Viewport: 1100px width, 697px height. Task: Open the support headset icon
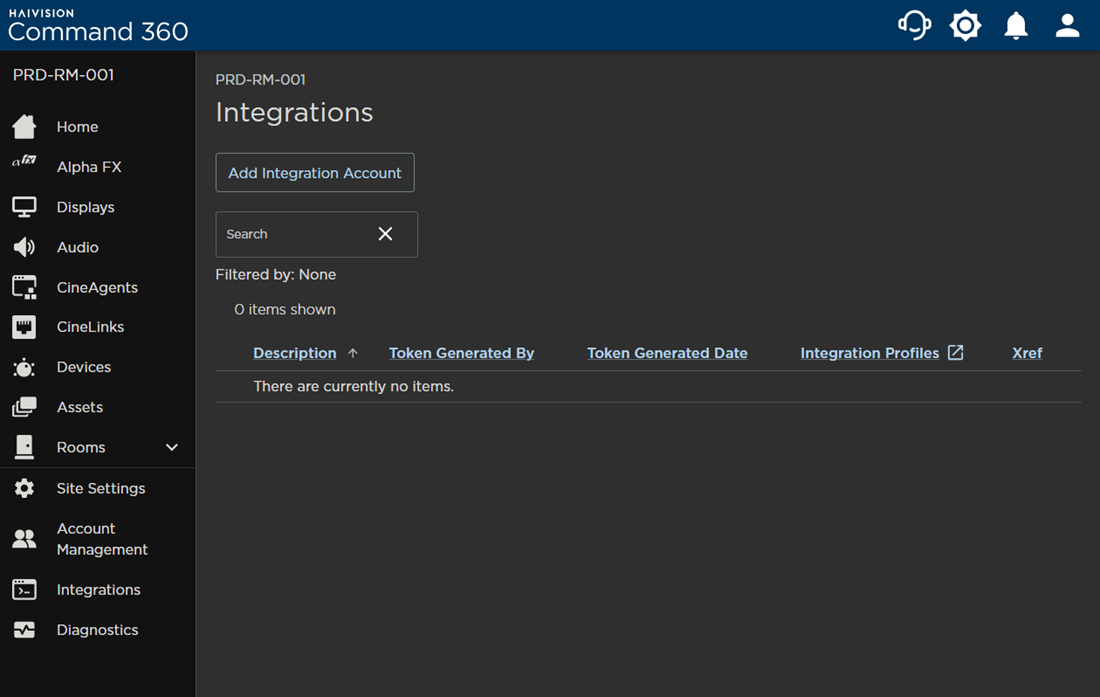pyautogui.click(x=914, y=25)
